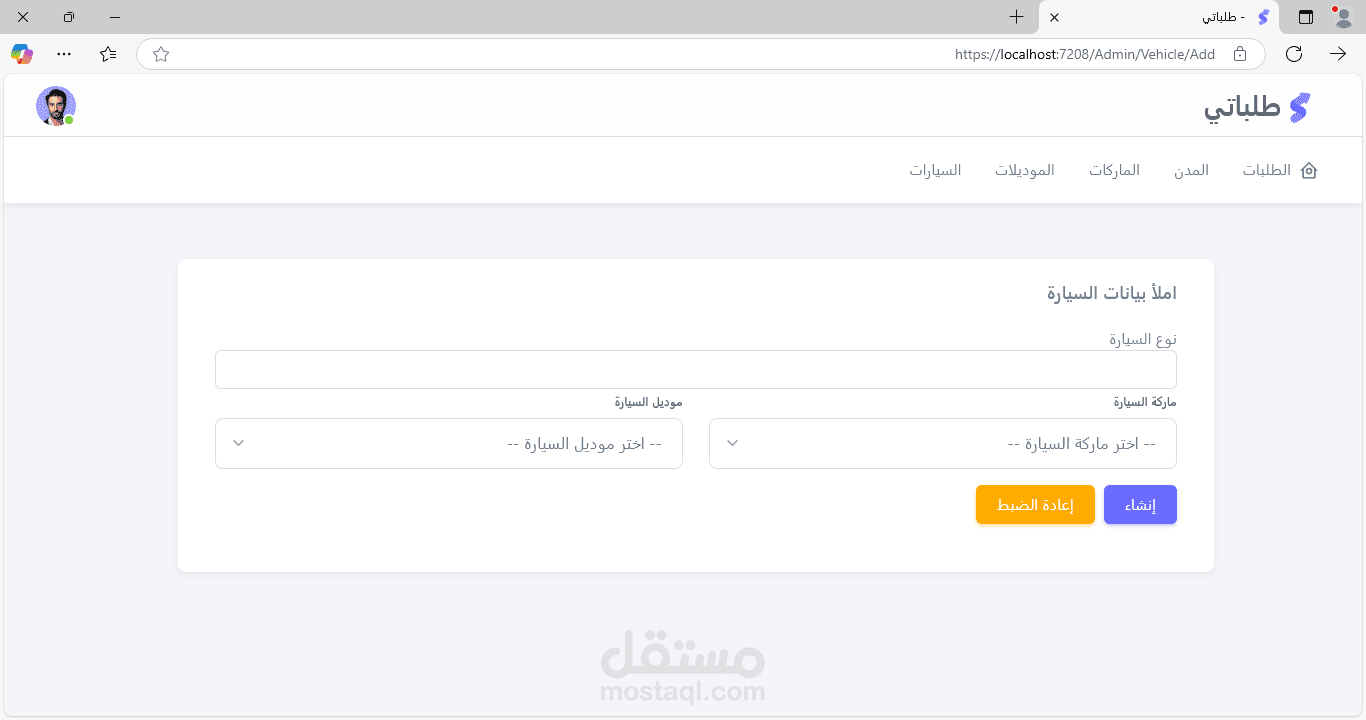Minimize the browser window
The height and width of the screenshot is (720, 1366).
tap(115, 17)
